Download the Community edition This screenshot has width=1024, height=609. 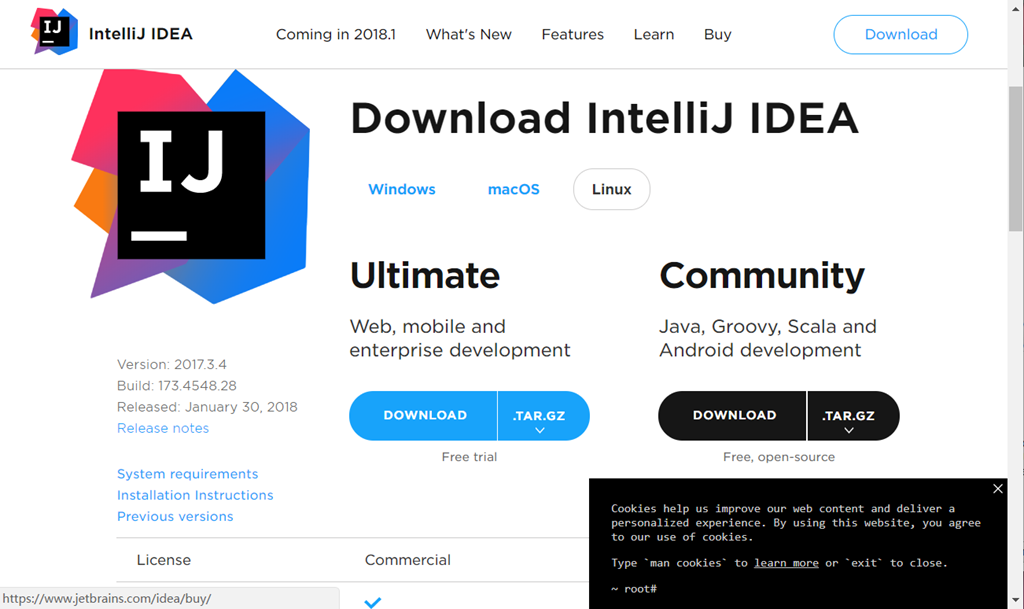pyautogui.click(x=732, y=415)
